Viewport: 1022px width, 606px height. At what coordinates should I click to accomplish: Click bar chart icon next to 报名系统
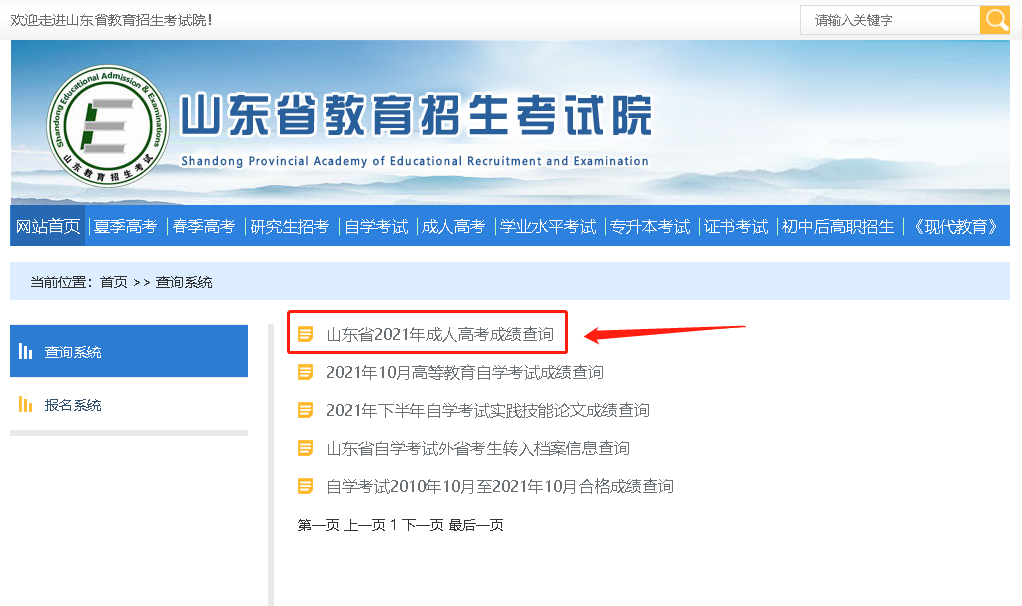click(26, 405)
